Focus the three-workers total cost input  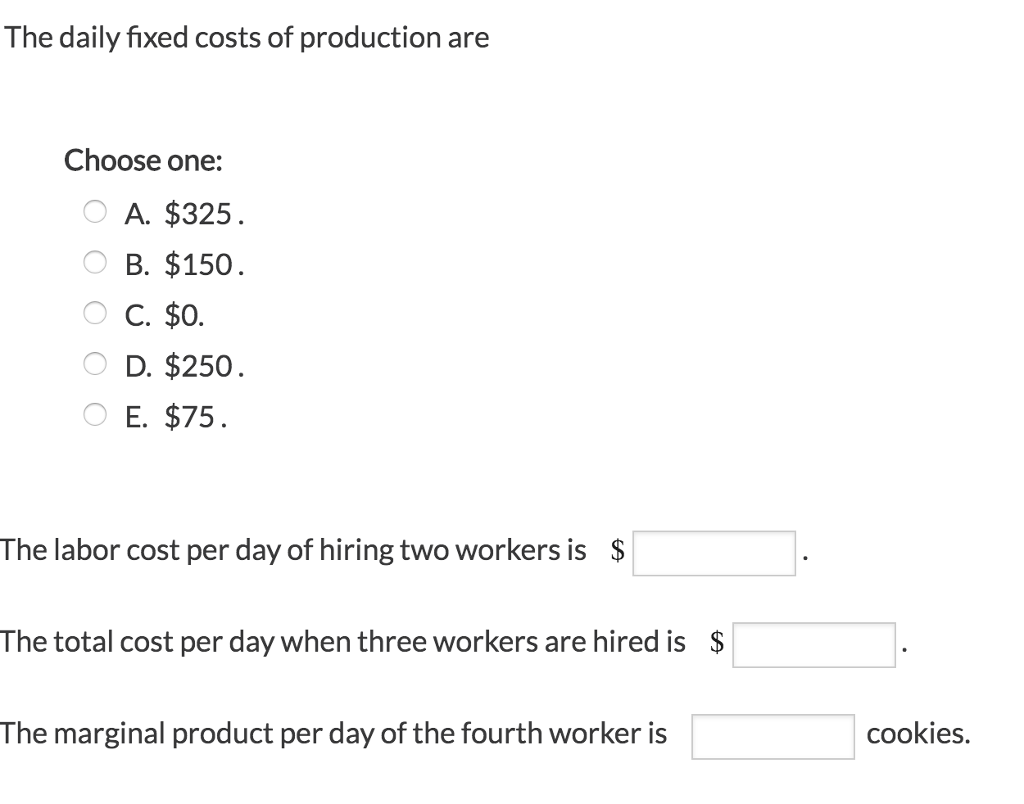814,644
